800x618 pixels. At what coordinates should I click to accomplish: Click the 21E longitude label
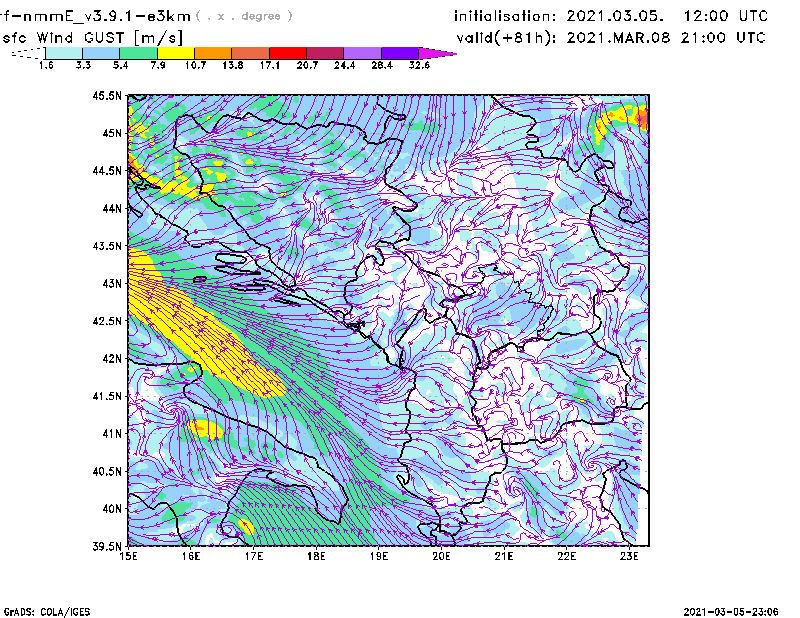[x=504, y=556]
